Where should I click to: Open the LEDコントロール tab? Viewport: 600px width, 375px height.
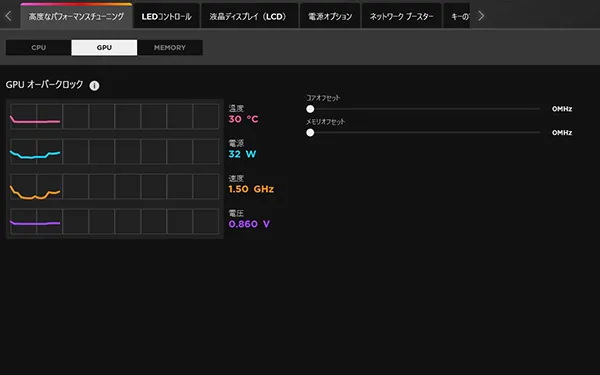click(166, 16)
